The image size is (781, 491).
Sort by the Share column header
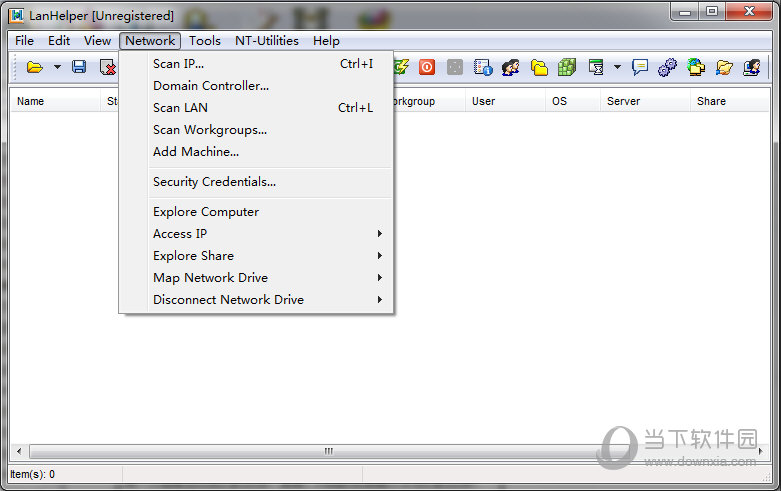(730, 101)
